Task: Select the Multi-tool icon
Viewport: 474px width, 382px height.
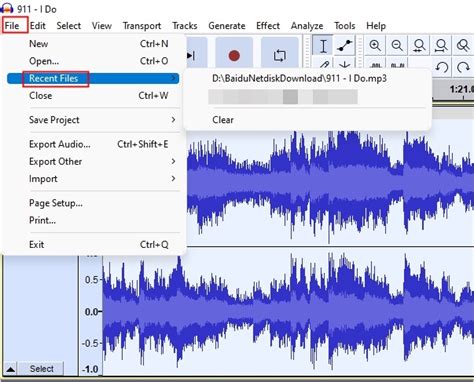Action: click(x=345, y=64)
